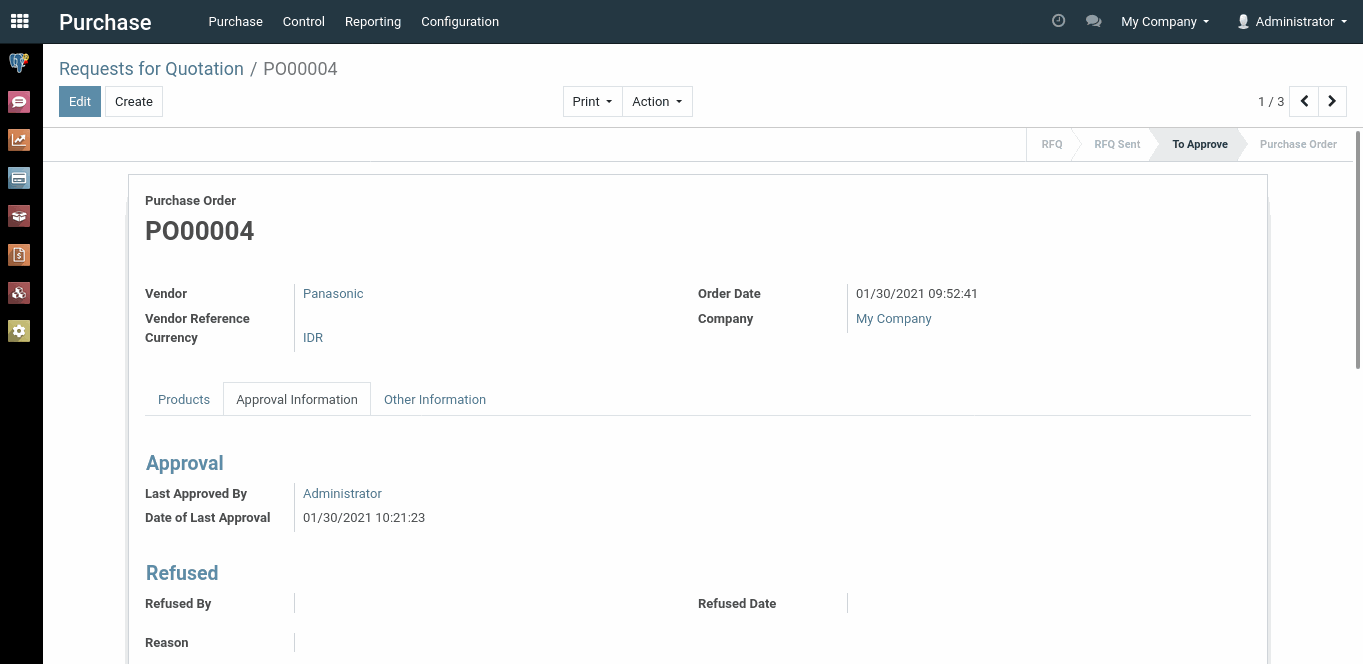Go to the next record arrow
This screenshot has width=1363, height=664.
(x=1332, y=101)
